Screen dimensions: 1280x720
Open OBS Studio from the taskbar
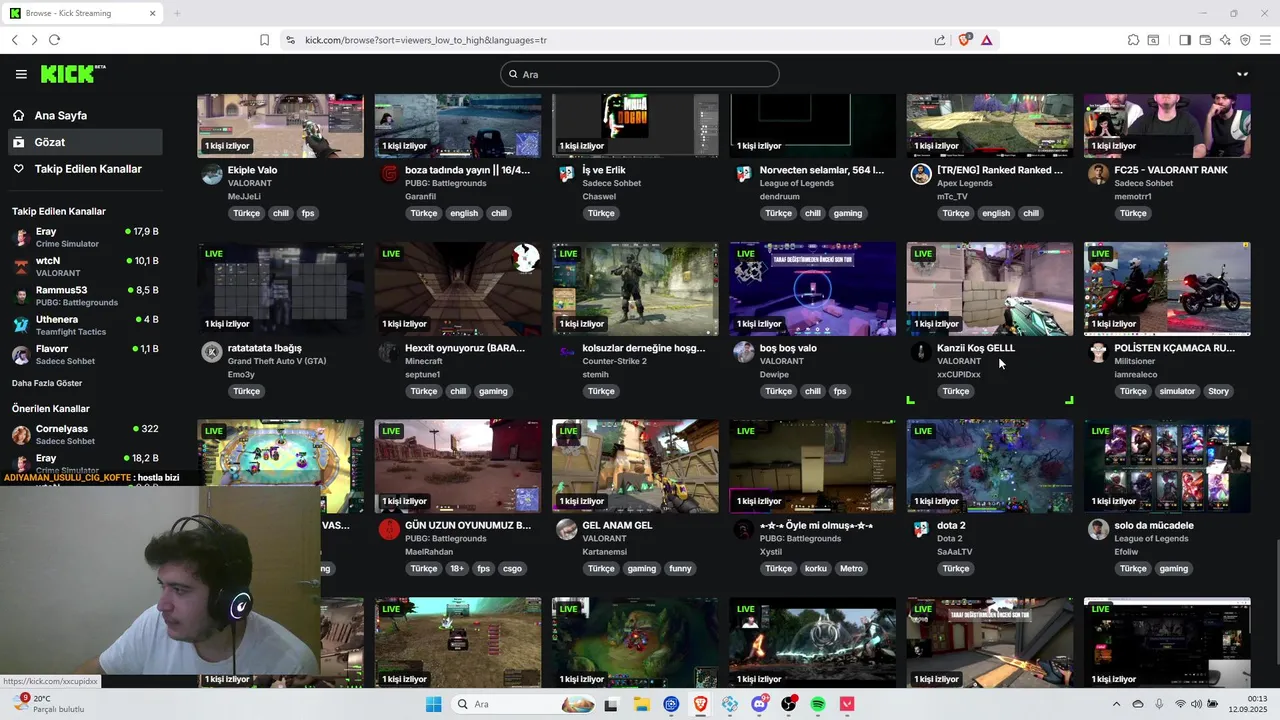[x=789, y=704]
